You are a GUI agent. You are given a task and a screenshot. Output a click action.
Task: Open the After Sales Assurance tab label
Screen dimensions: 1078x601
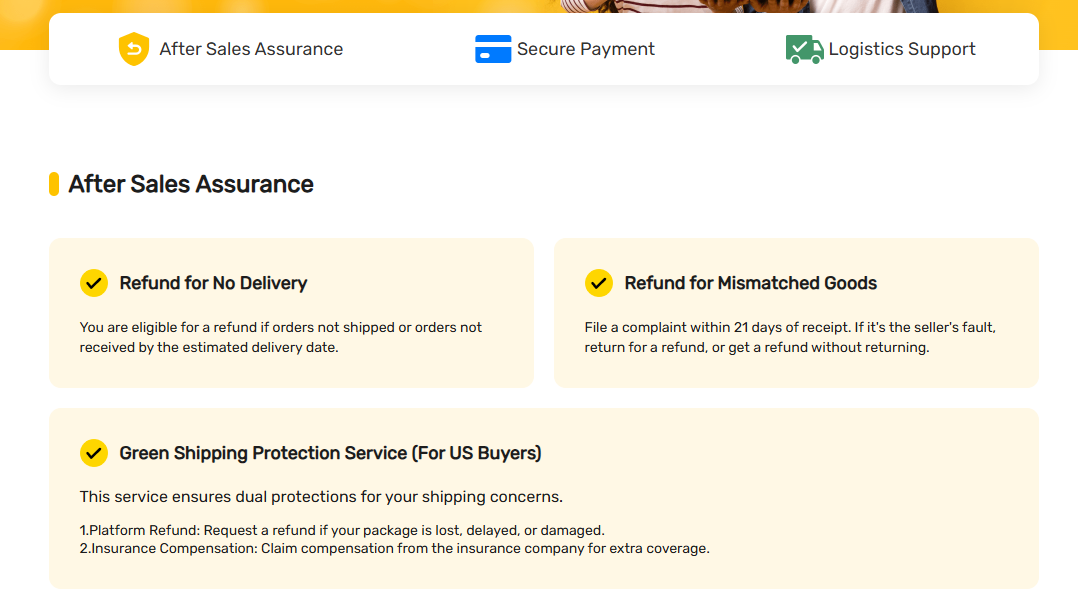pos(251,49)
